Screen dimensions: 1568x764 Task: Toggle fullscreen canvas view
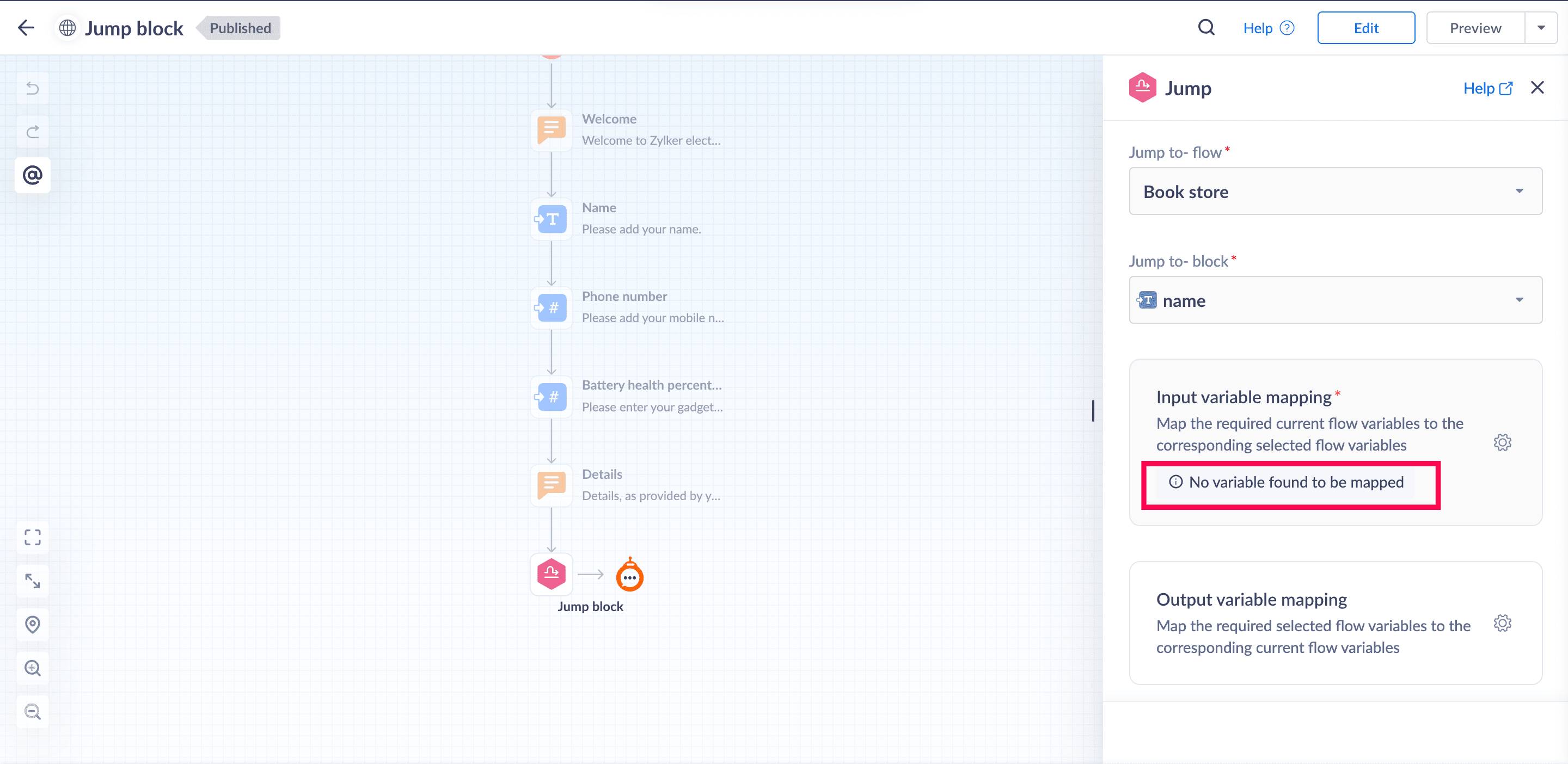tap(33, 537)
